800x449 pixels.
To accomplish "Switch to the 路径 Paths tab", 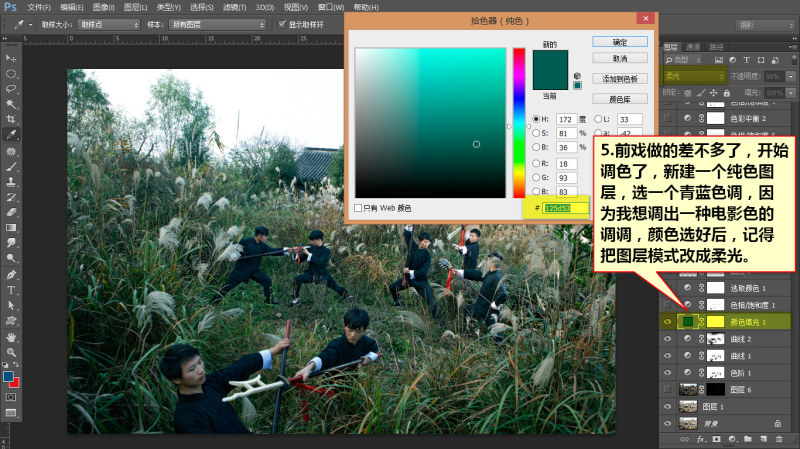I will pos(716,47).
